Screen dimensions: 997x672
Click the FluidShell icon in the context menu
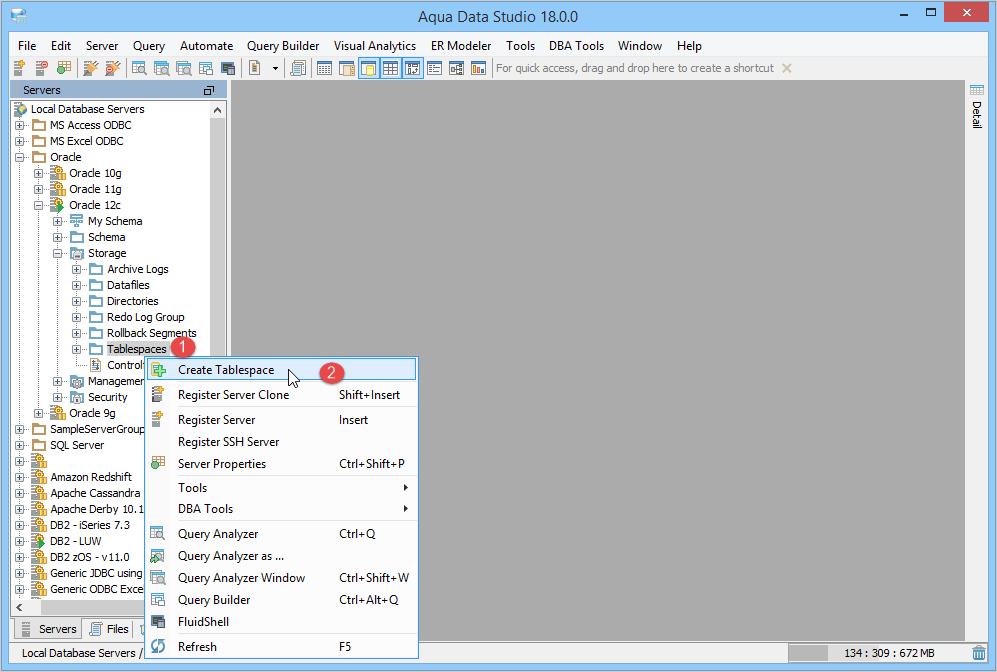click(x=158, y=622)
